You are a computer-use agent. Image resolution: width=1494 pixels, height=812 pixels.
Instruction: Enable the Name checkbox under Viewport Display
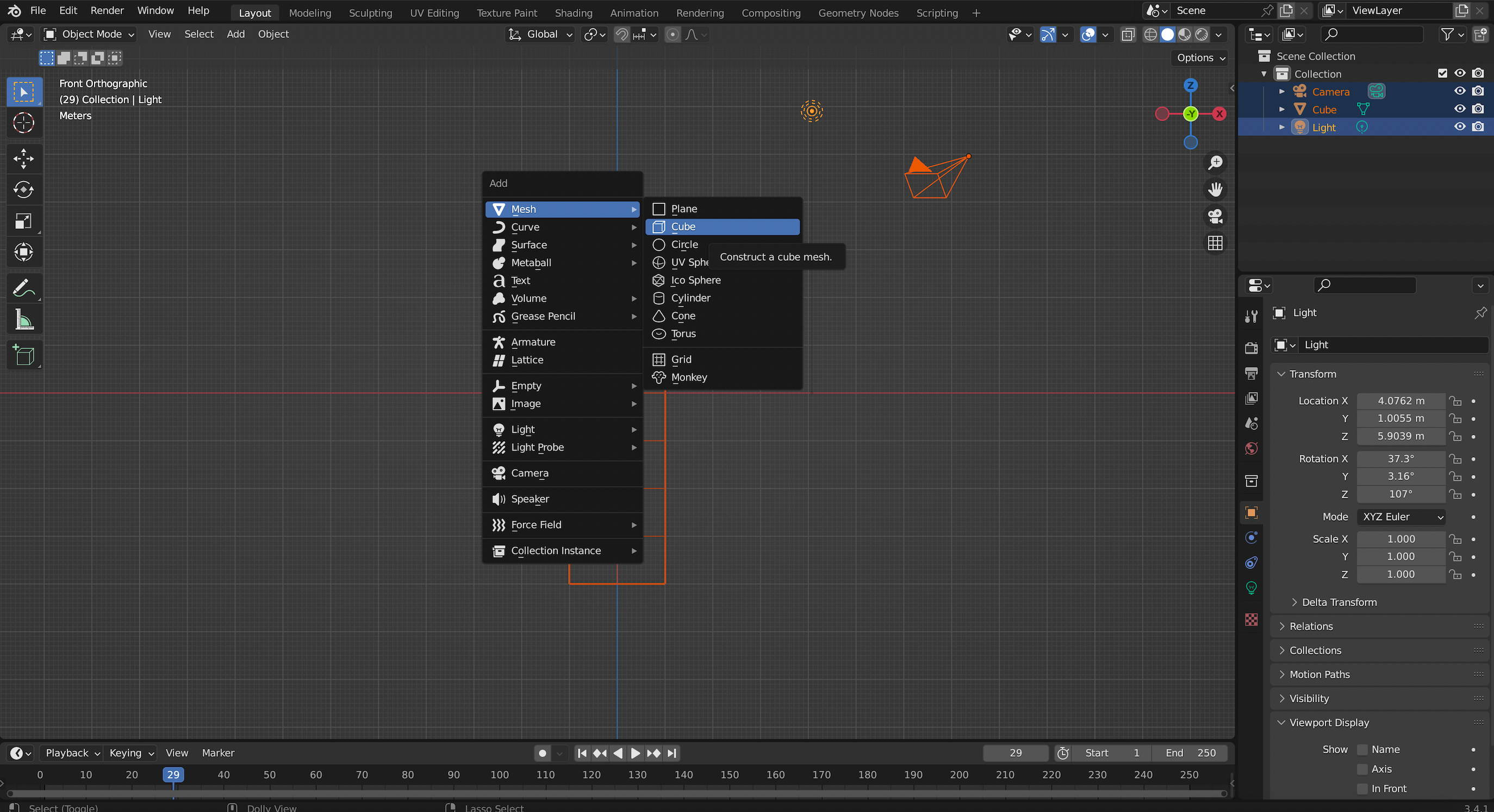click(x=1362, y=749)
